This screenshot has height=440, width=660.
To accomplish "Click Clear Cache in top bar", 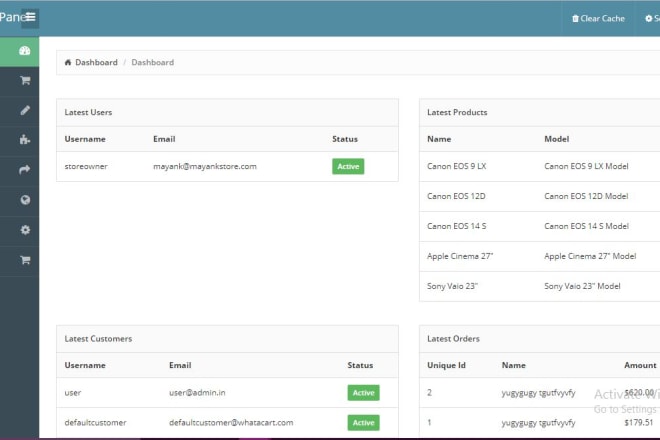I will pos(598,19).
